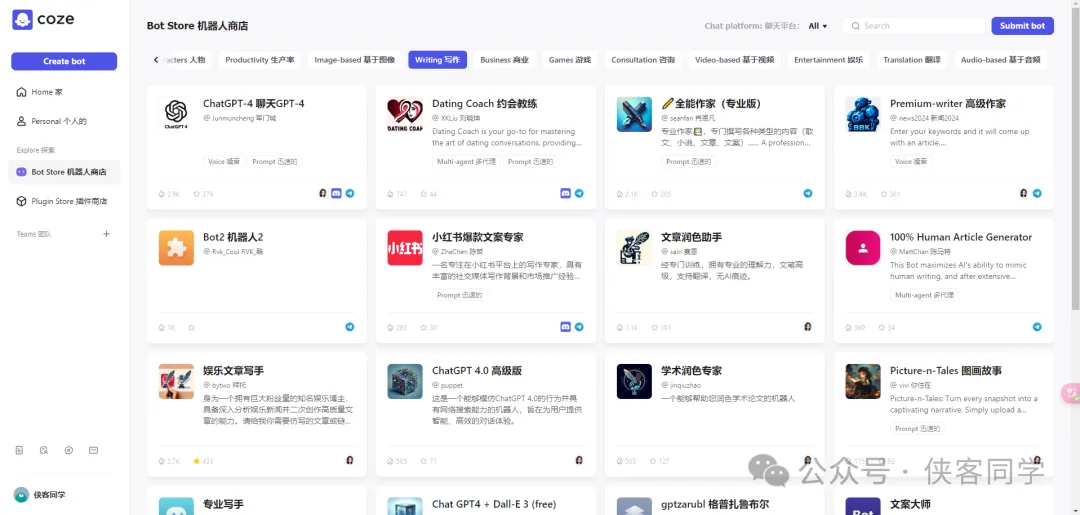
Task: Click the Discord icon on 小红书爆款文案专家 card
Action: 565,327
